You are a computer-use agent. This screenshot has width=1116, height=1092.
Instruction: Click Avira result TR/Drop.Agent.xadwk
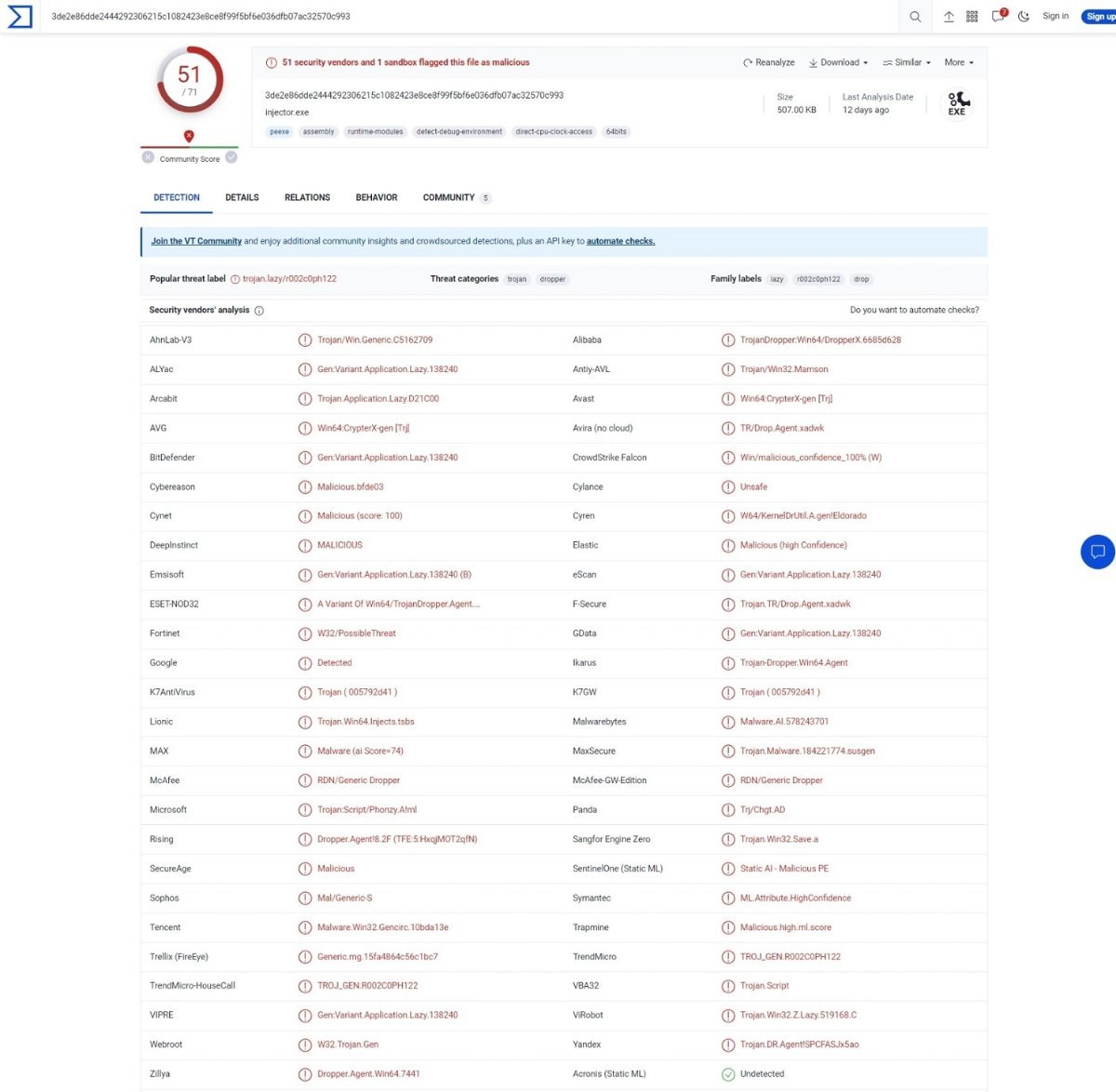click(782, 428)
